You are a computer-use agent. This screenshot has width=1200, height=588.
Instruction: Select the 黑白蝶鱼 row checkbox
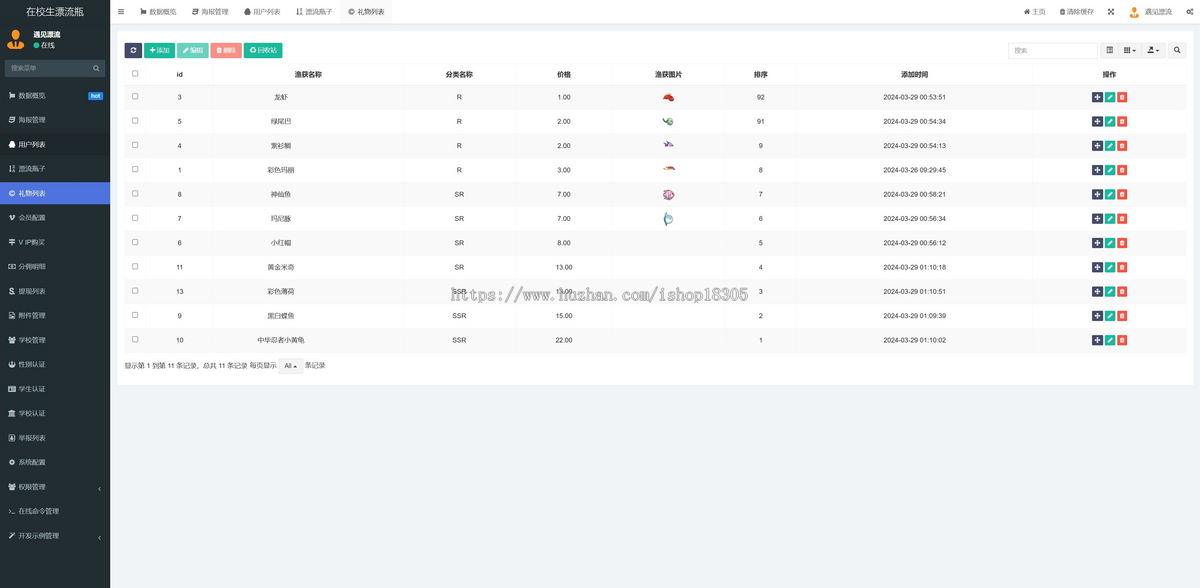[x=135, y=315]
